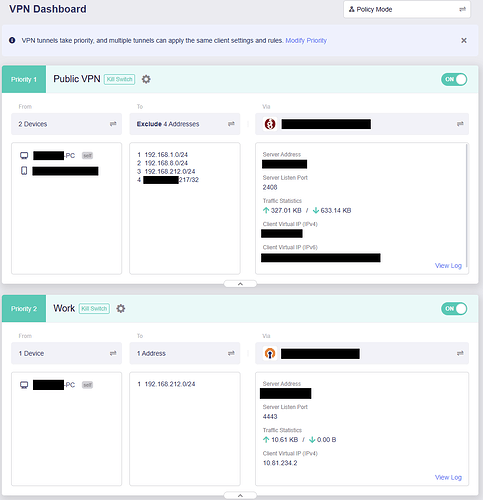Select the Priority 1 tab label
This screenshot has width=483, height=500.
[x=24, y=79]
